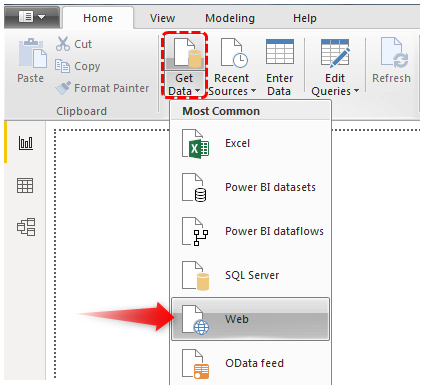
Task: Open the Help ribbon tab
Action: tap(305, 18)
